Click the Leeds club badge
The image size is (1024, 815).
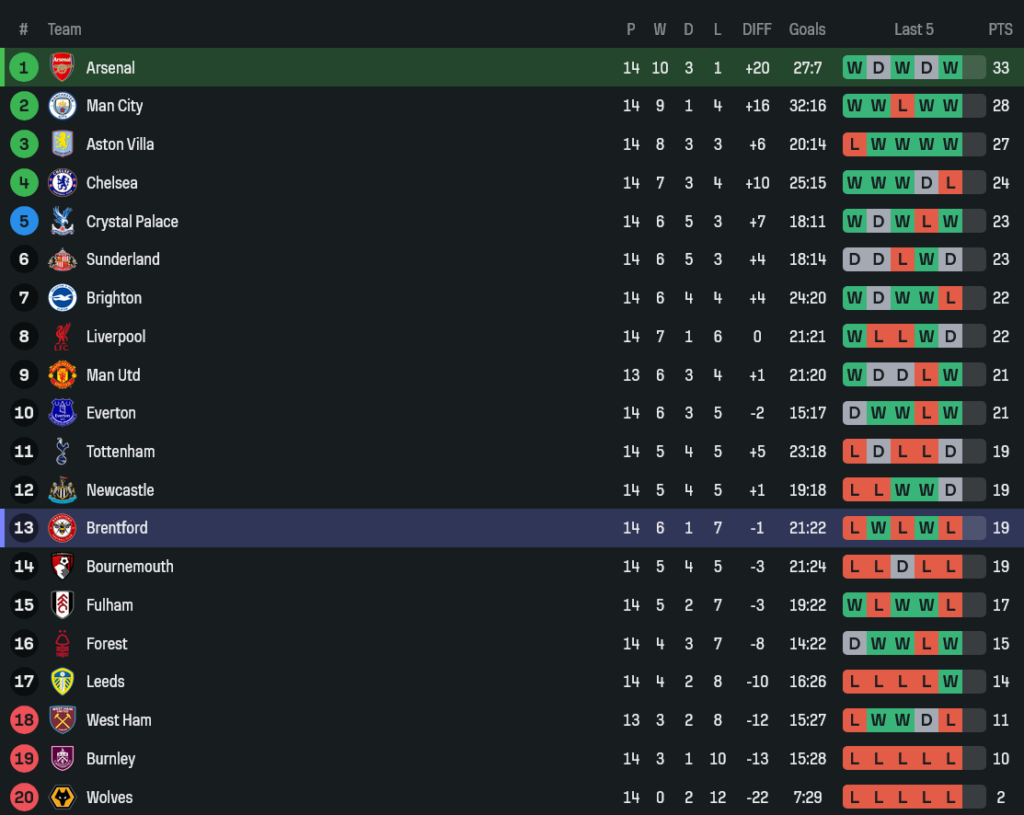62,682
